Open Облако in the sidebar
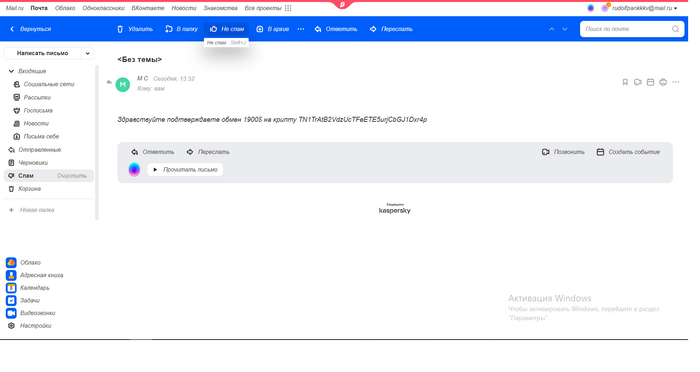 coord(24,263)
